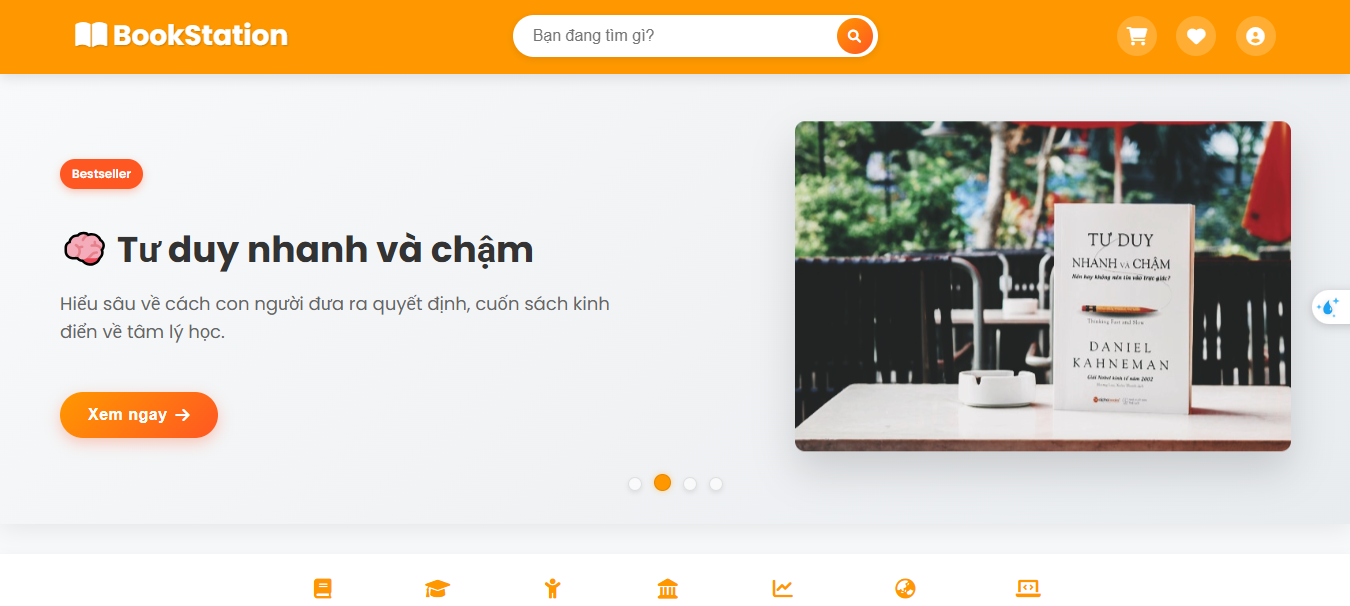
Task: Select the bank building category icon
Action: [668, 589]
